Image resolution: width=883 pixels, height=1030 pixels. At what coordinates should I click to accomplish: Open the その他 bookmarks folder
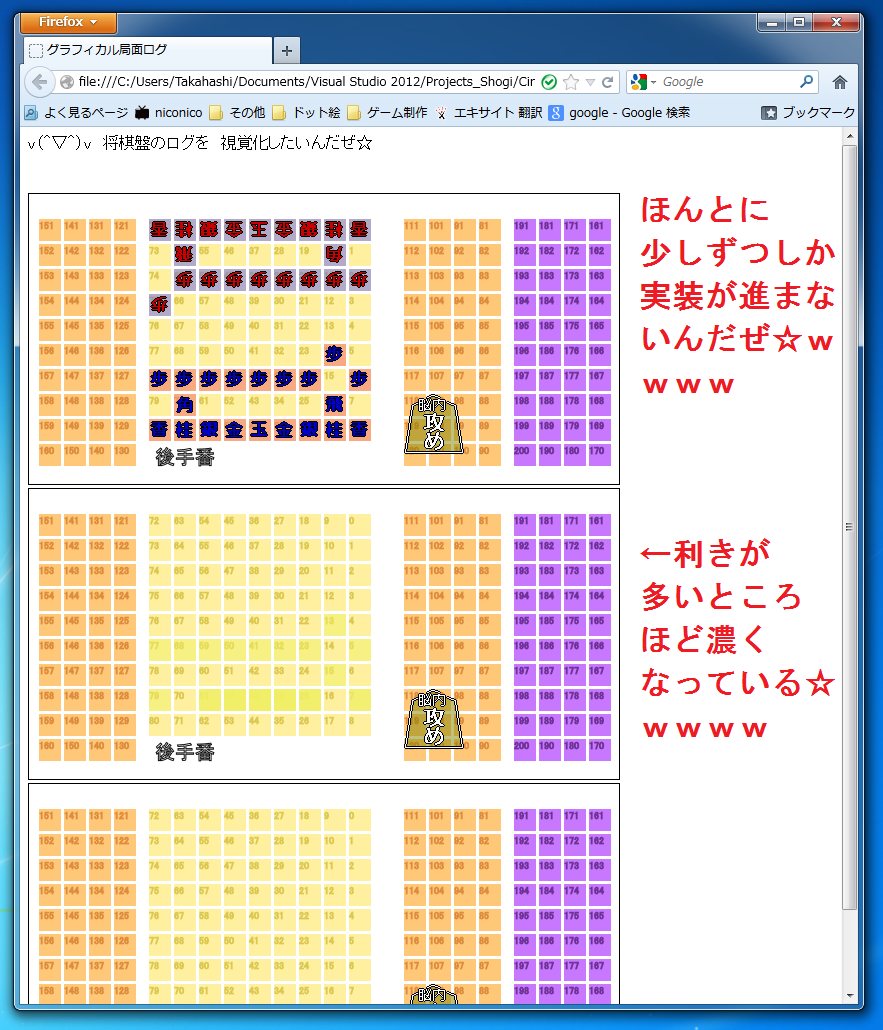click(238, 113)
